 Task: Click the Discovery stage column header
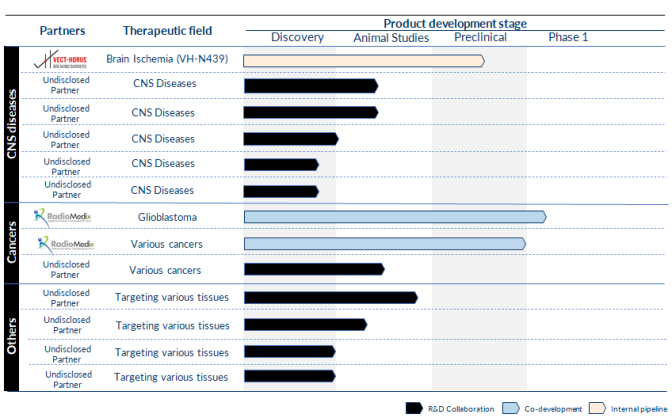pos(297,37)
